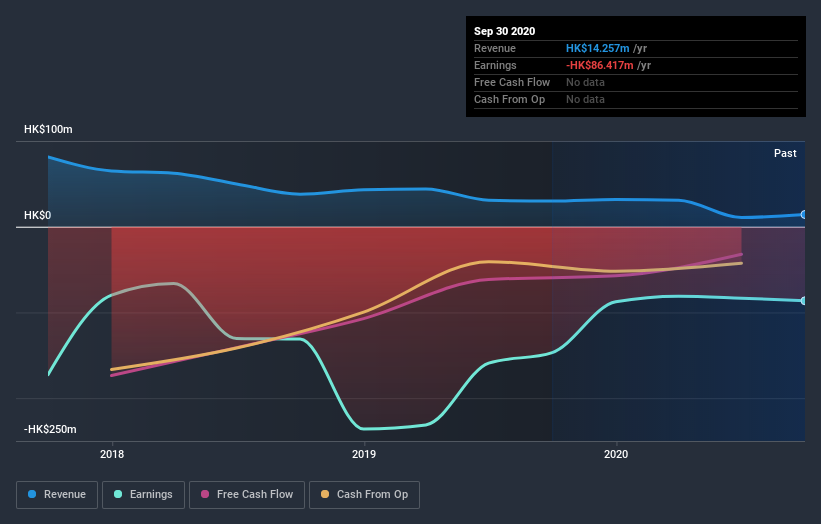
Task: Select the Revenue endpoint marker on chart
Action: [x=804, y=215]
